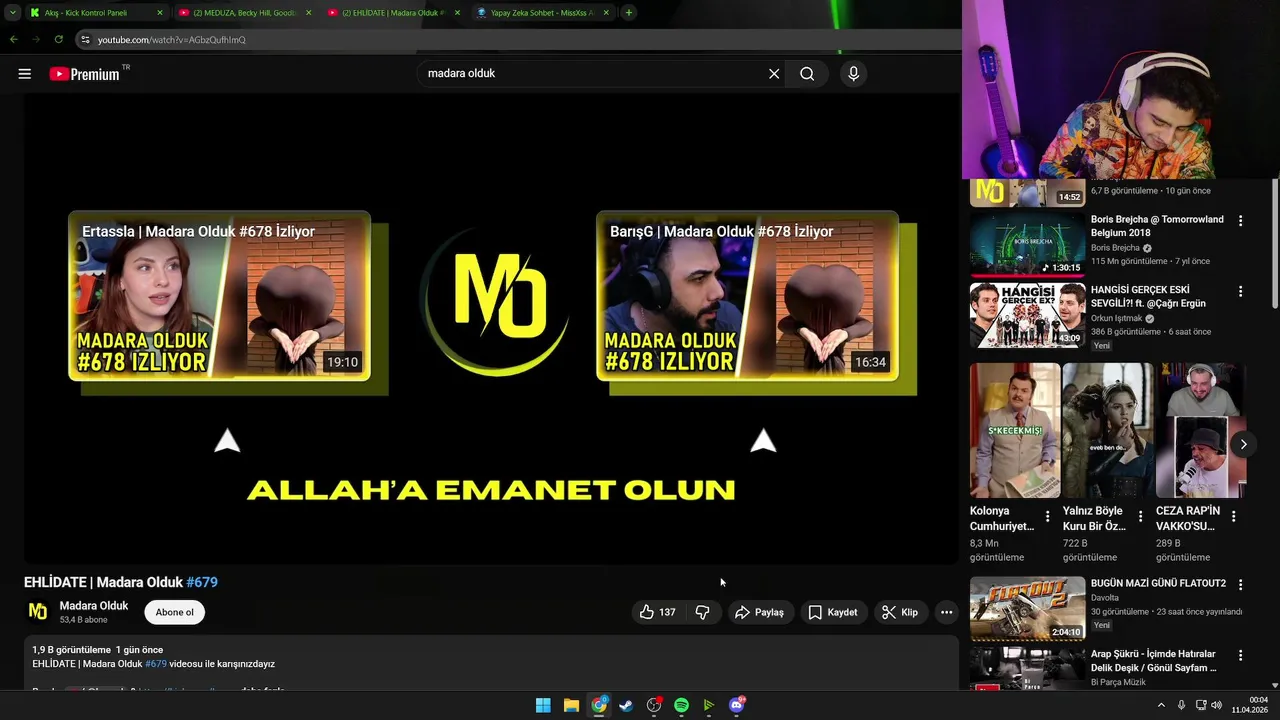Play the Kolonya Cumhuriyeti short thumbnail

(x=1015, y=430)
